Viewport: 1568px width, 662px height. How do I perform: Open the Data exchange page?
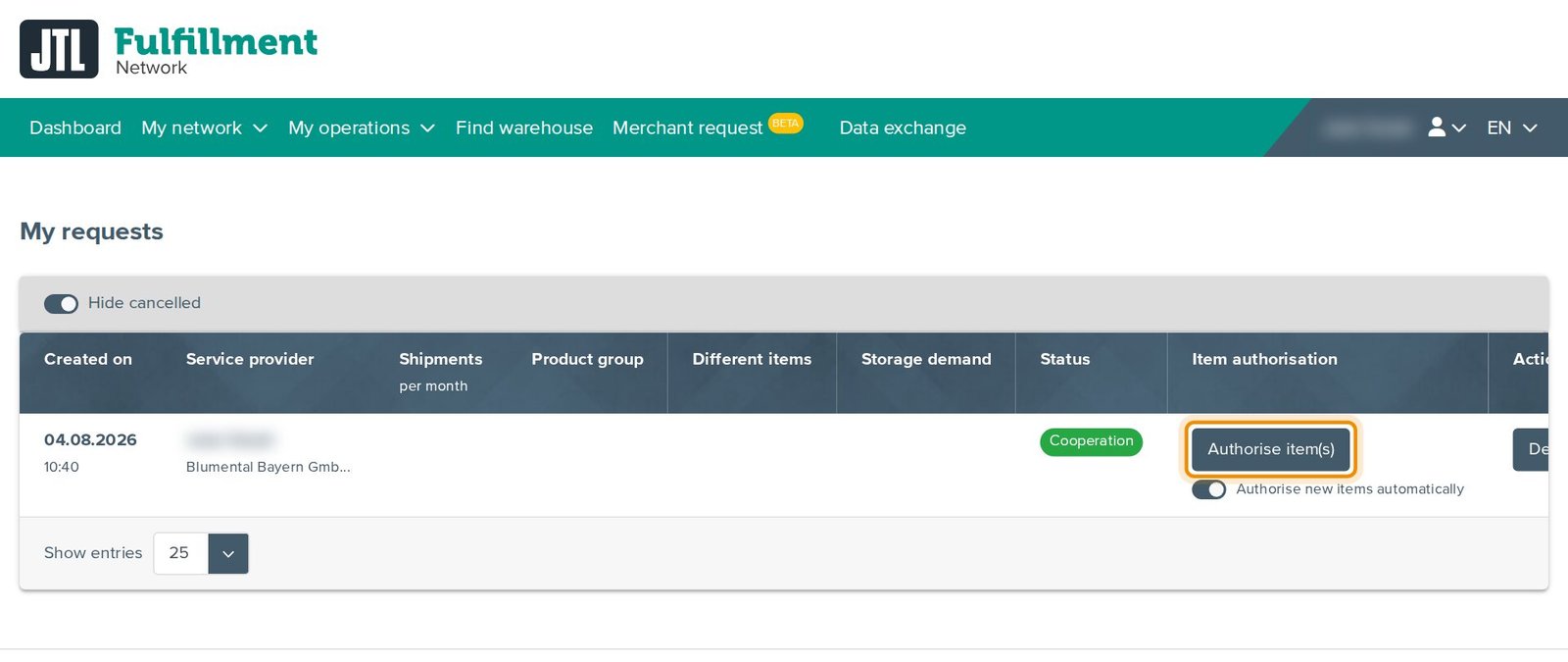click(903, 127)
